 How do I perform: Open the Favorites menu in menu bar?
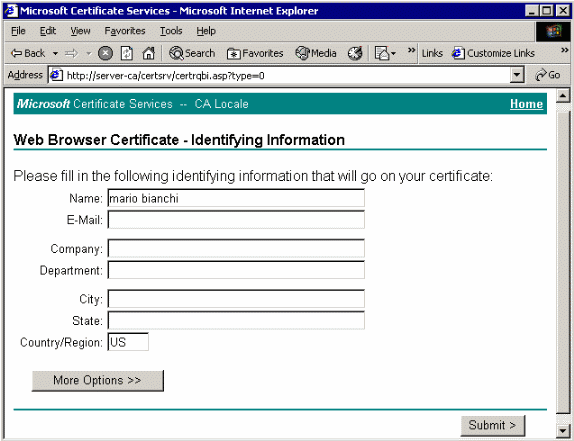point(125,31)
